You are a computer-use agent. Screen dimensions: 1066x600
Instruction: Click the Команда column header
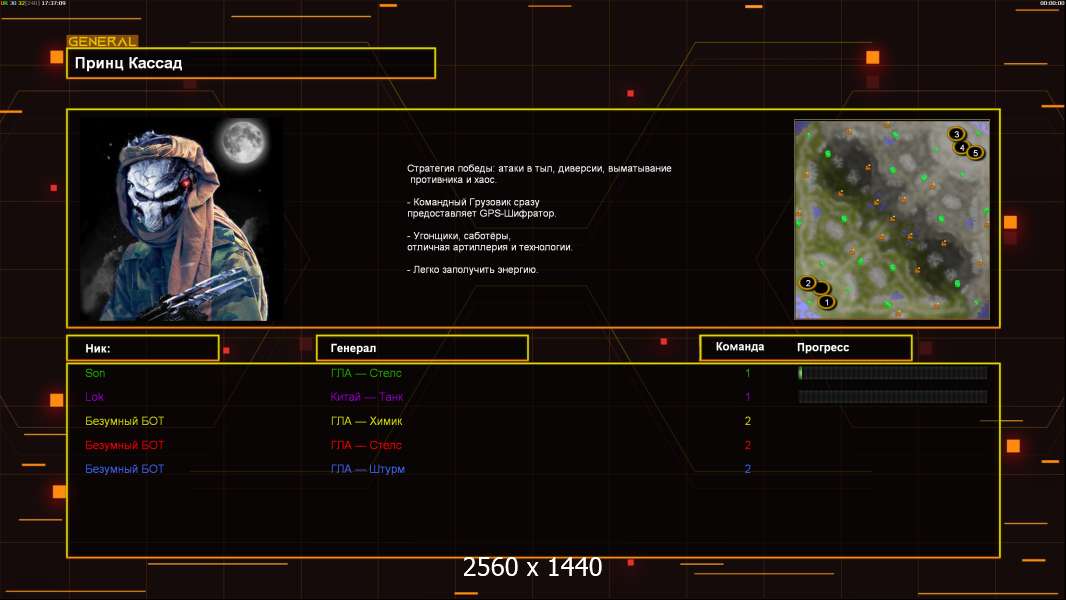point(740,347)
